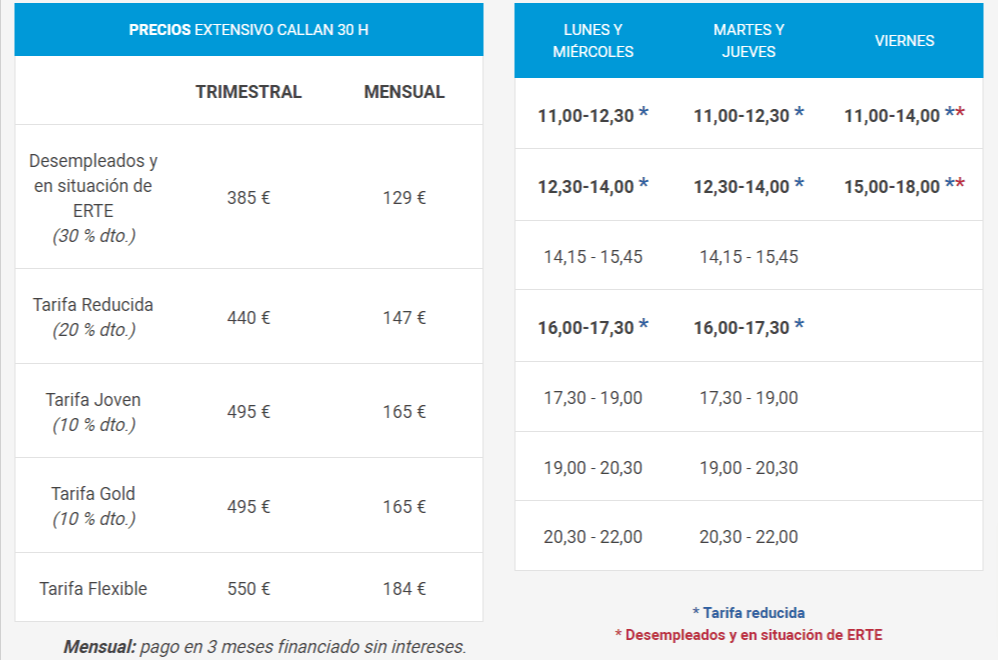Click the 550 € trimestral price
The image size is (998, 660).
point(248,589)
